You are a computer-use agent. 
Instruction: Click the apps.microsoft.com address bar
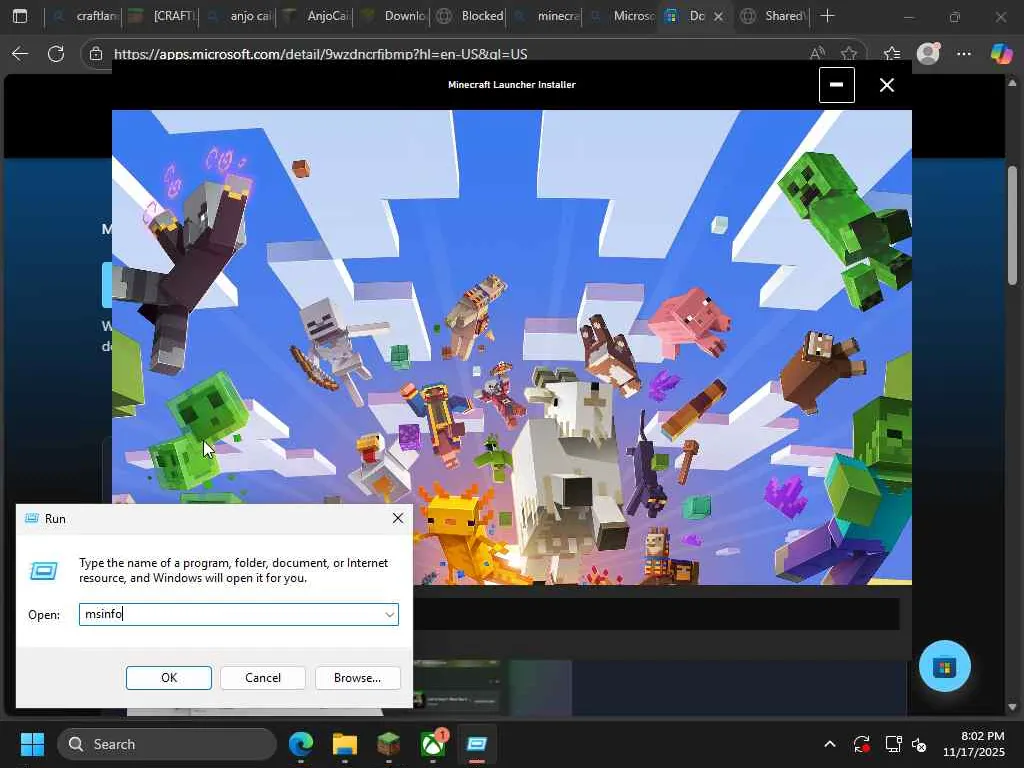click(320, 54)
